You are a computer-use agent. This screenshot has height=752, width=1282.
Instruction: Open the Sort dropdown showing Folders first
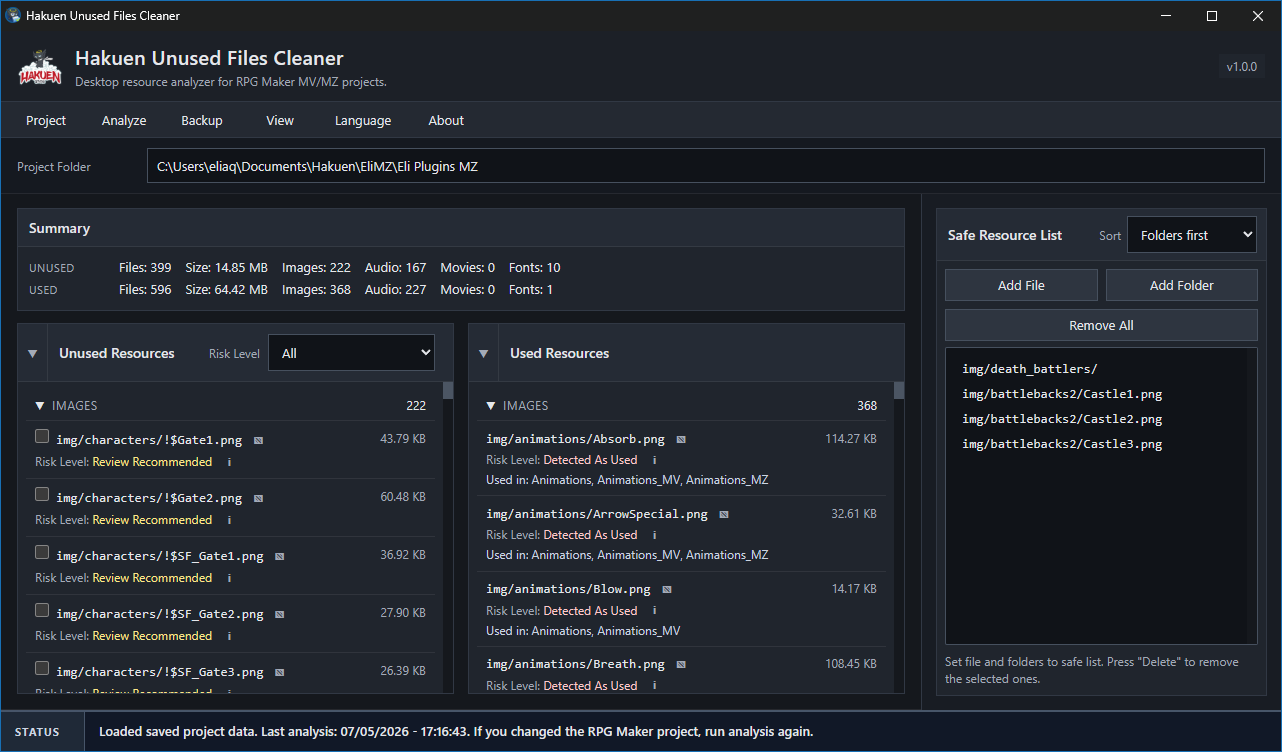[1192, 235]
